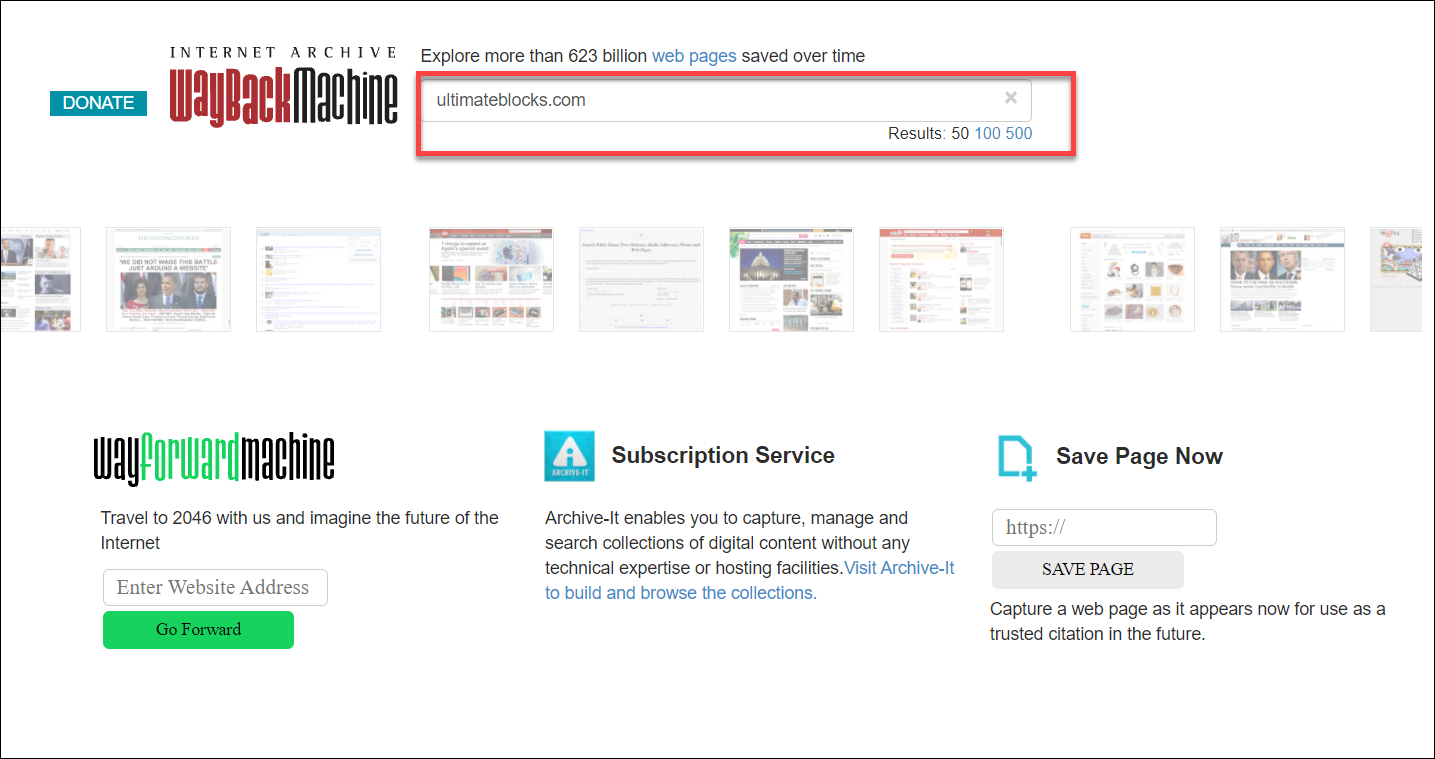
Task: Click the Archive-It icon
Action: pos(569,456)
